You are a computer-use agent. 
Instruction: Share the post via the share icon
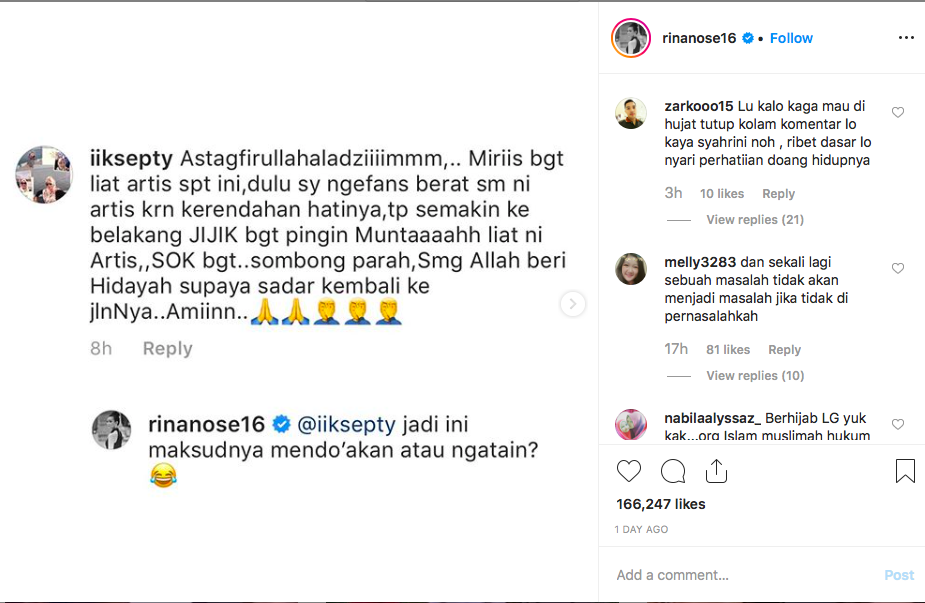(x=716, y=471)
